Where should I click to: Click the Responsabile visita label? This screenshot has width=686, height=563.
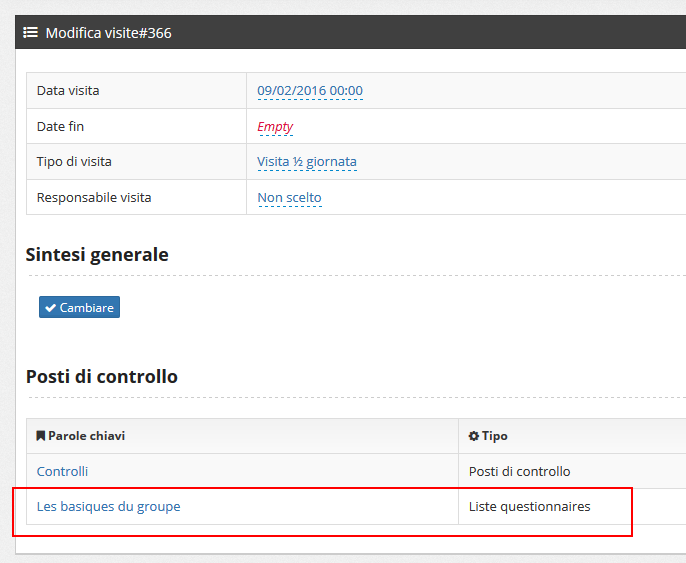pyautogui.click(x=94, y=198)
